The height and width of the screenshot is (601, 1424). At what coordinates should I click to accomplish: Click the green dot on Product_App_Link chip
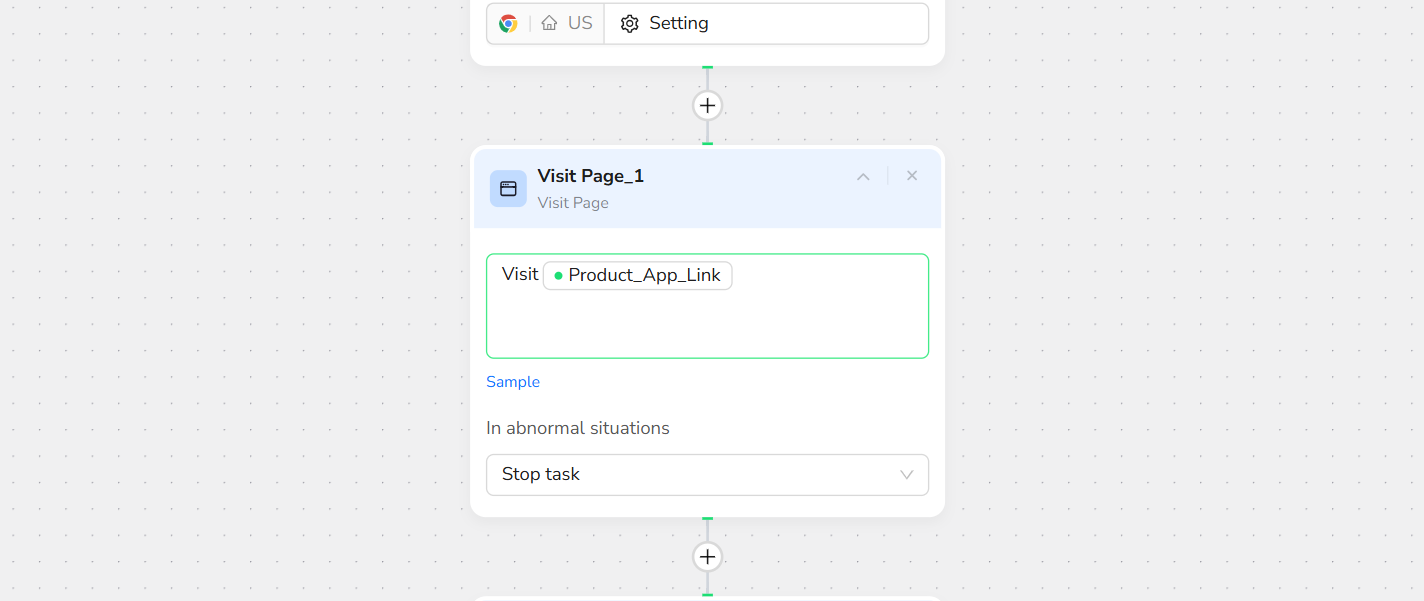point(558,276)
